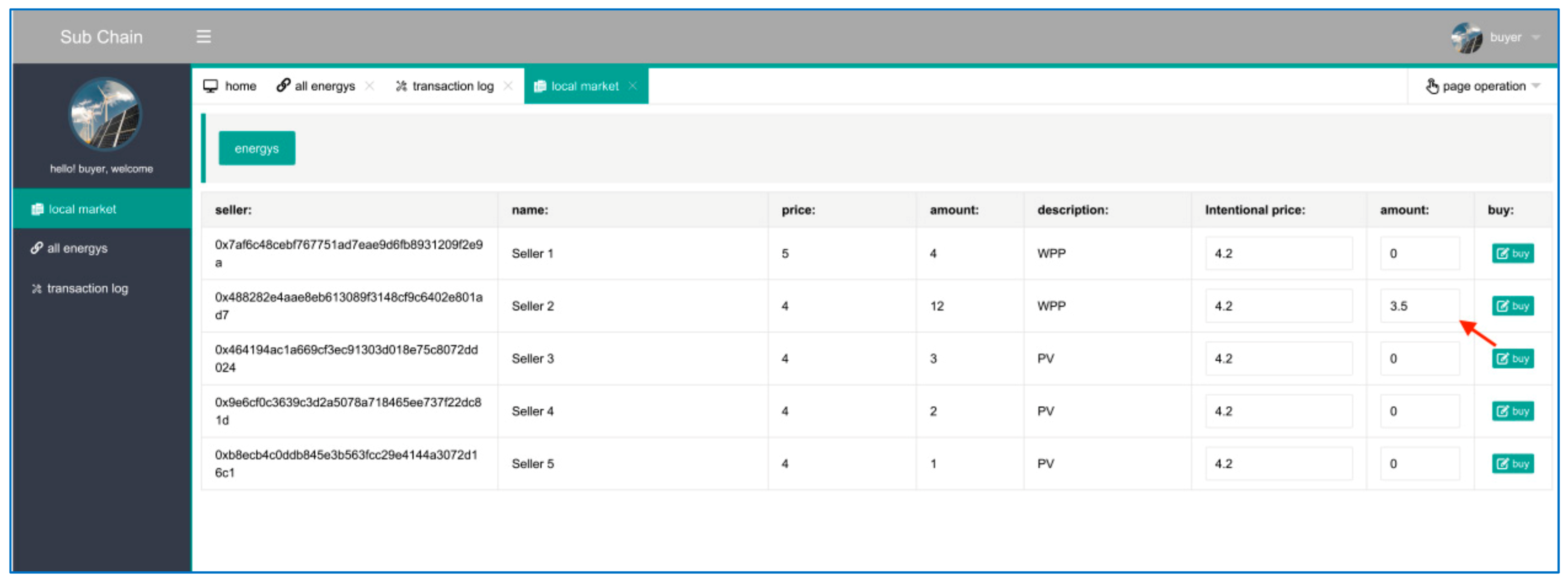Go to transaction log in the sidebar
The image size is (1568, 583).
(x=86, y=289)
